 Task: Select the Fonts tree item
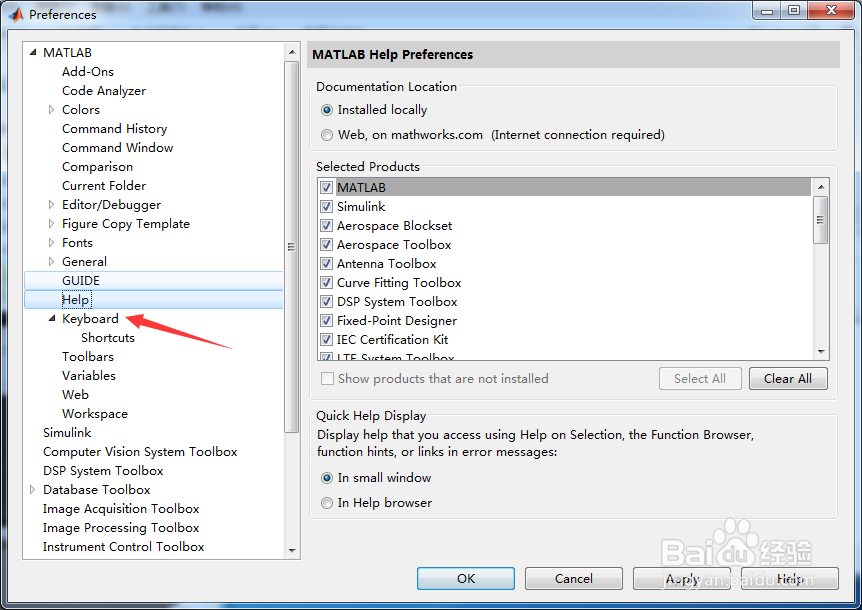pyautogui.click(x=78, y=242)
